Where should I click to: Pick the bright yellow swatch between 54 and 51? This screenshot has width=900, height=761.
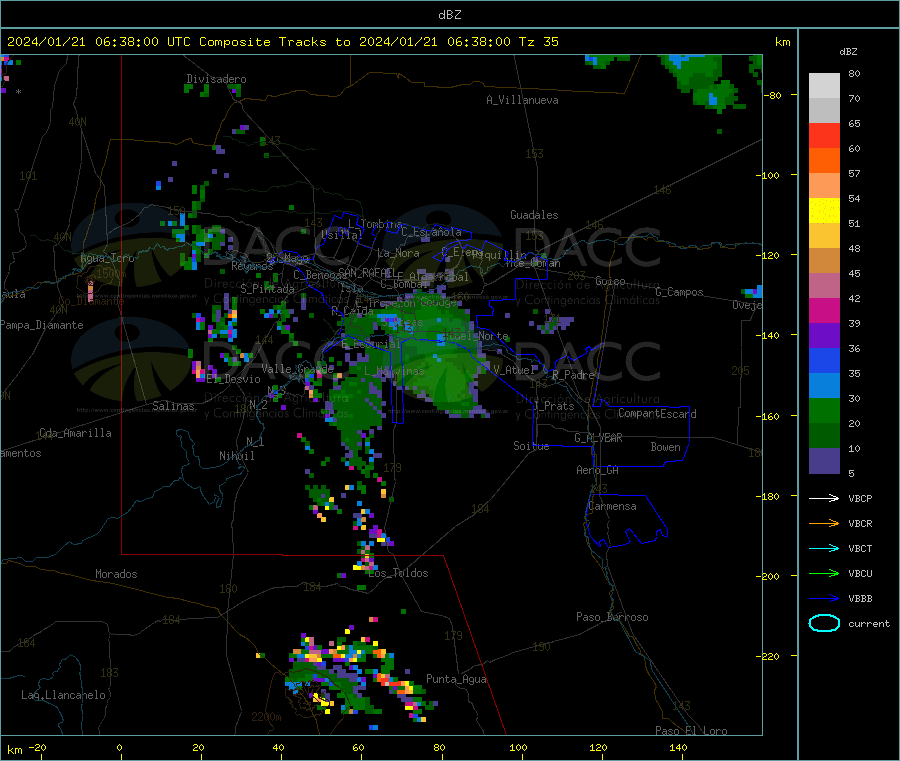click(824, 211)
